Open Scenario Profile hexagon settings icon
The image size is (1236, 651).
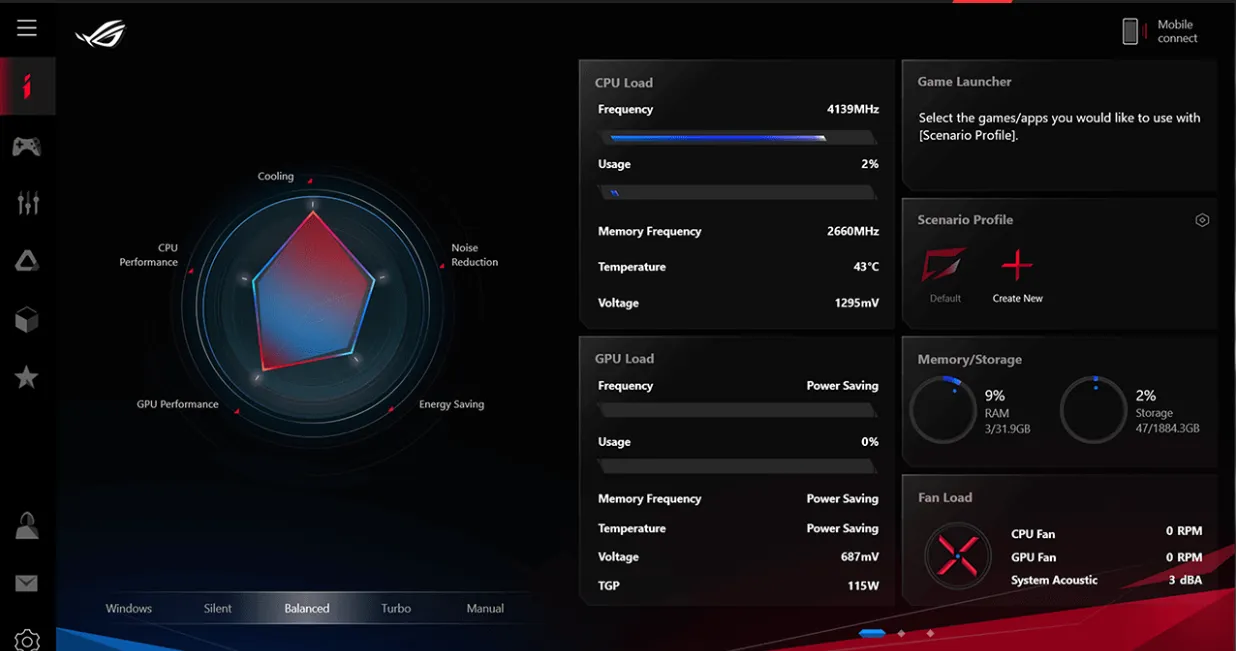[1202, 220]
